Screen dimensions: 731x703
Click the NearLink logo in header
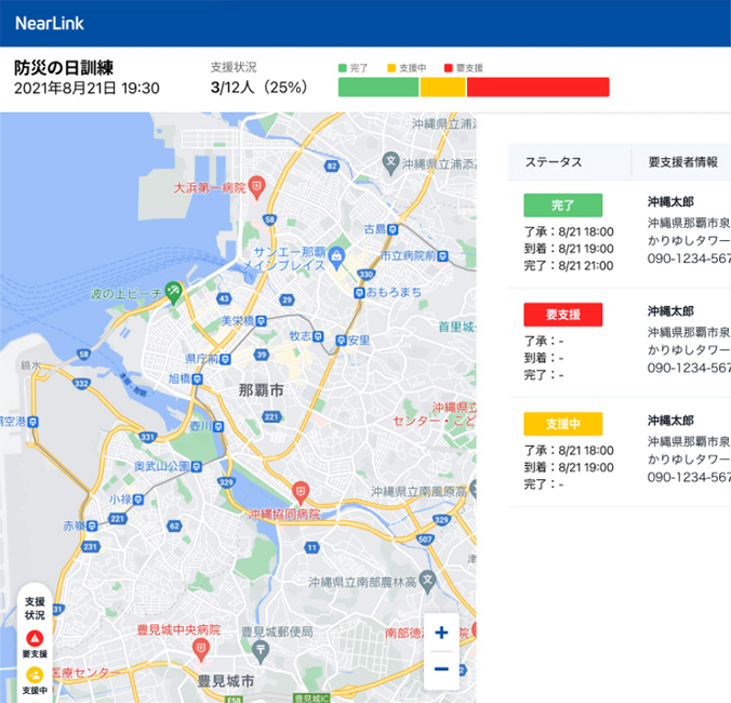click(x=49, y=23)
